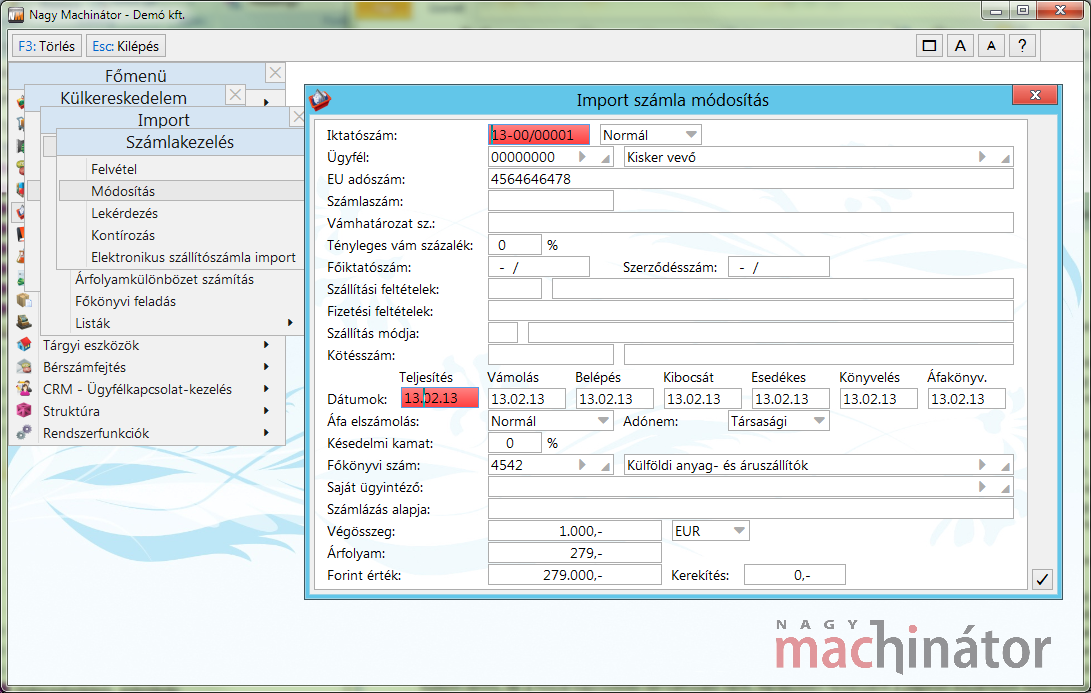Click the Esc: Kilépés button
The width and height of the screenshot is (1091, 693).
(126, 46)
